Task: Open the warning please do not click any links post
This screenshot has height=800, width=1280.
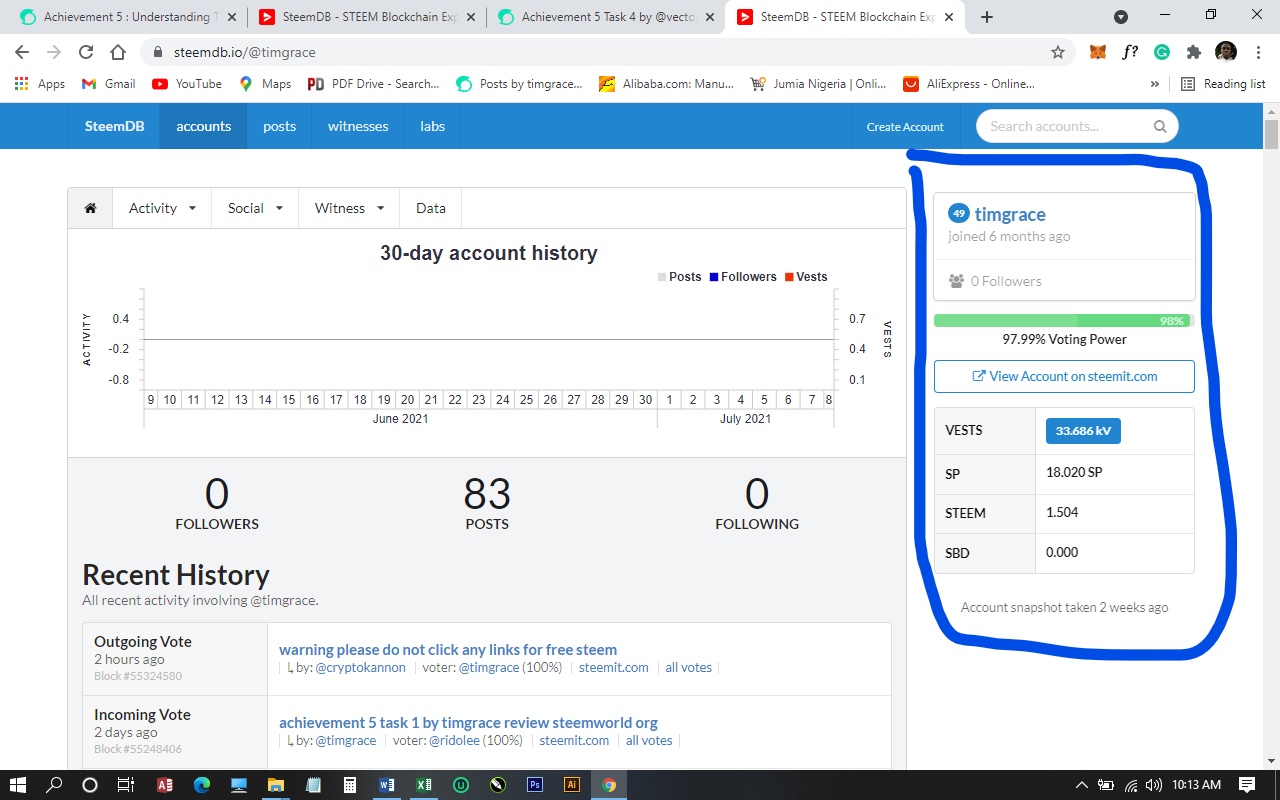Action: coord(447,649)
